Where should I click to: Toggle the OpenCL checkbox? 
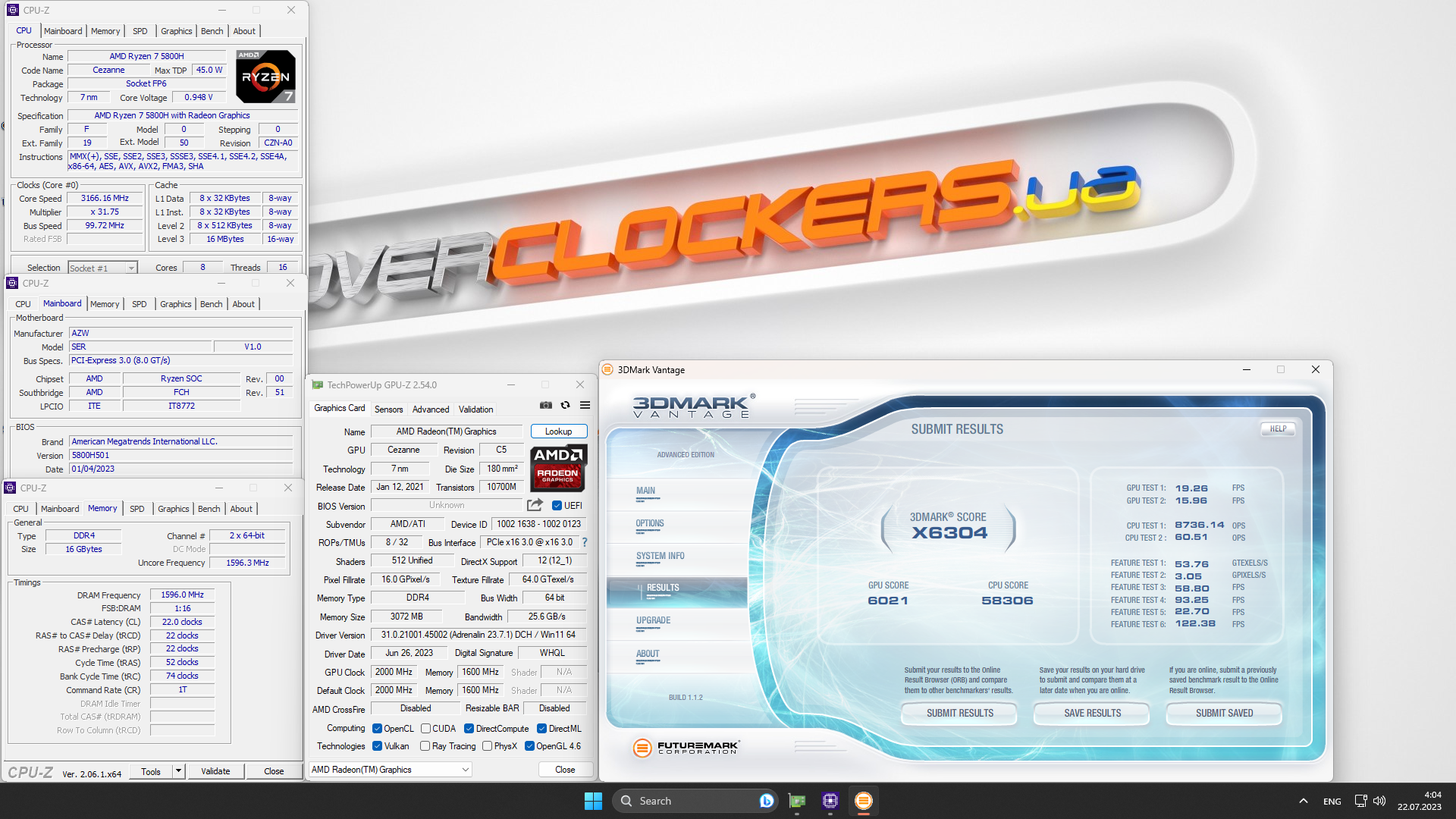(x=377, y=728)
